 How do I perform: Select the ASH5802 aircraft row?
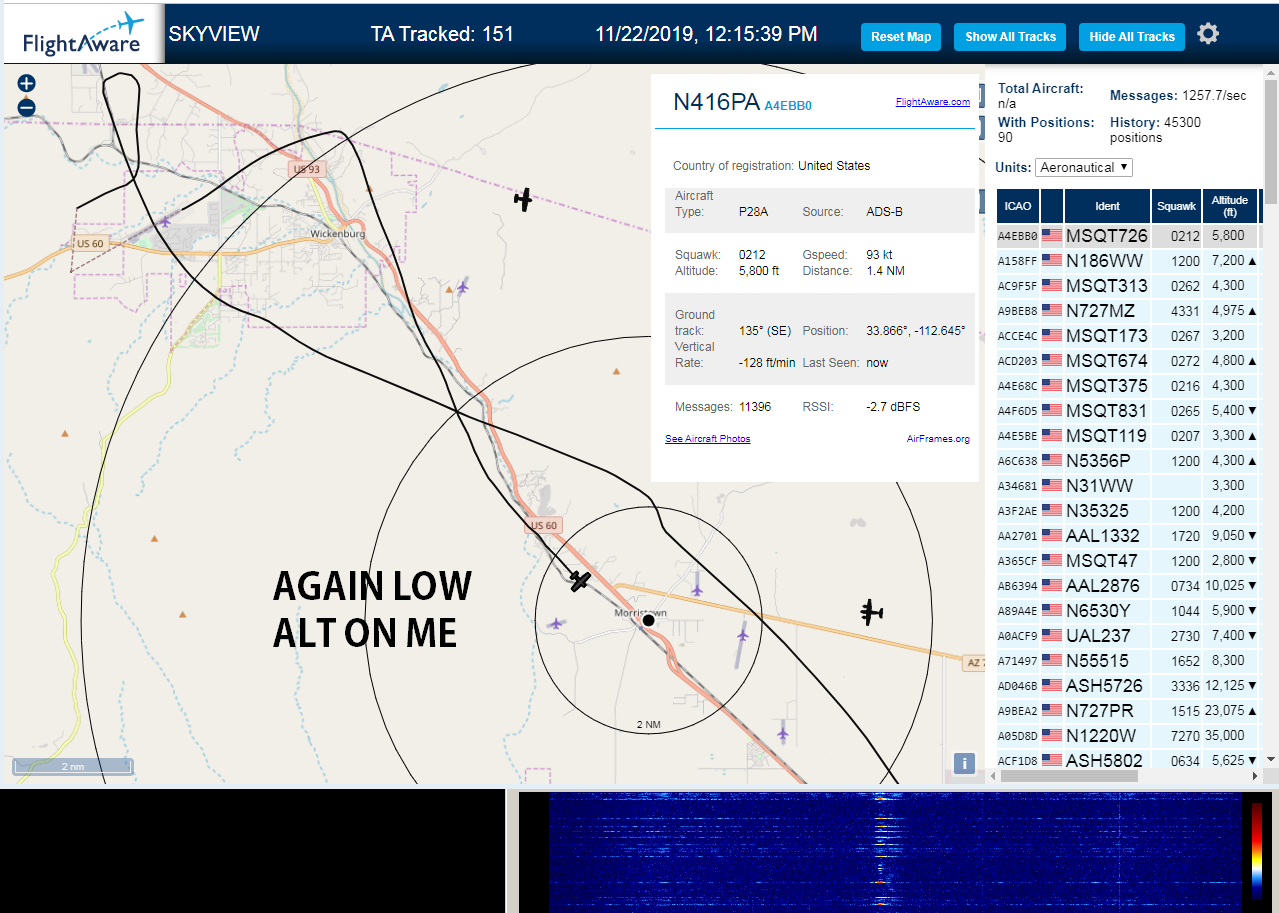click(x=1127, y=760)
